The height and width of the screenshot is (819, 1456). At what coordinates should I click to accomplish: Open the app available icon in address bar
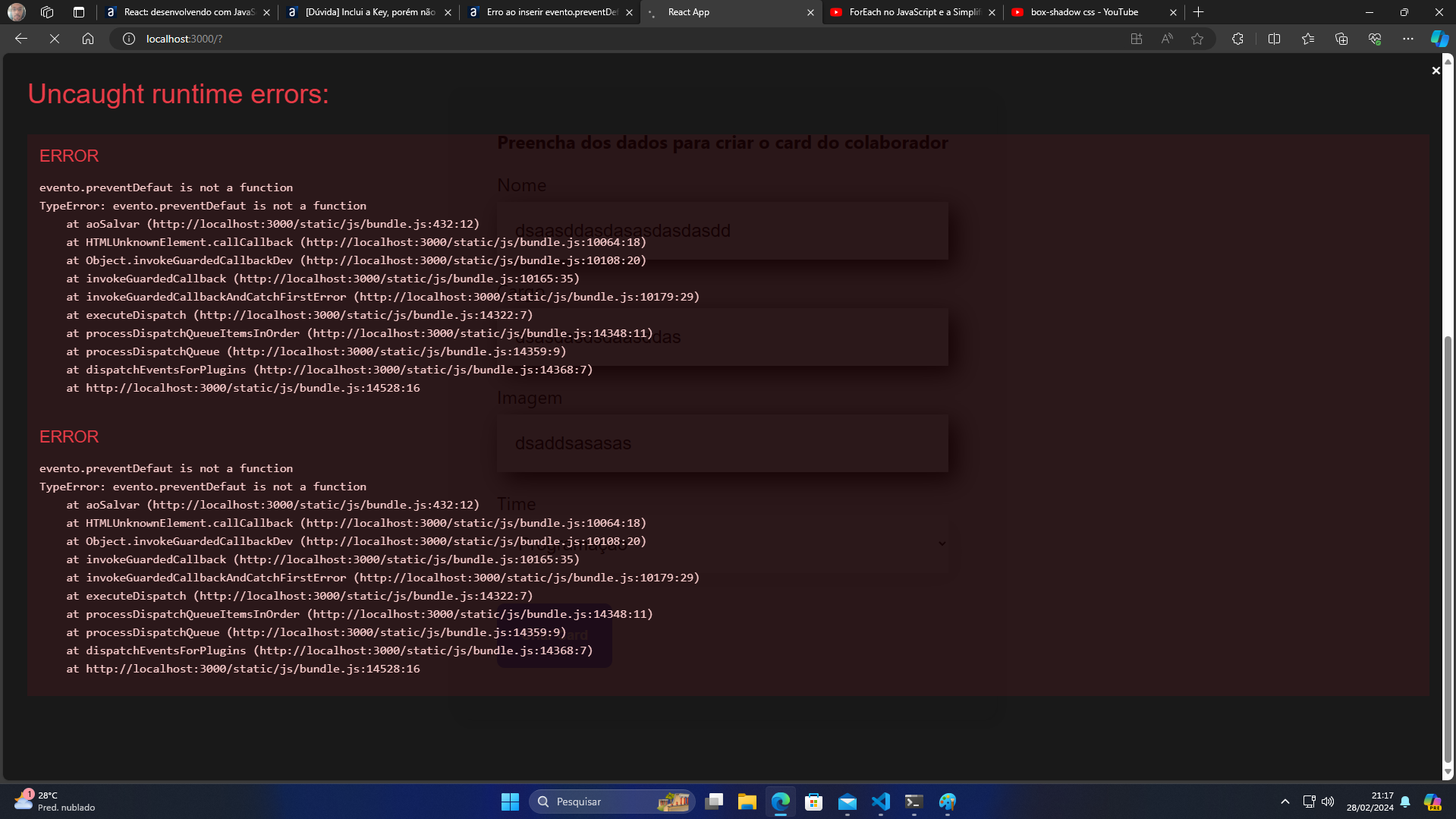(1137, 39)
